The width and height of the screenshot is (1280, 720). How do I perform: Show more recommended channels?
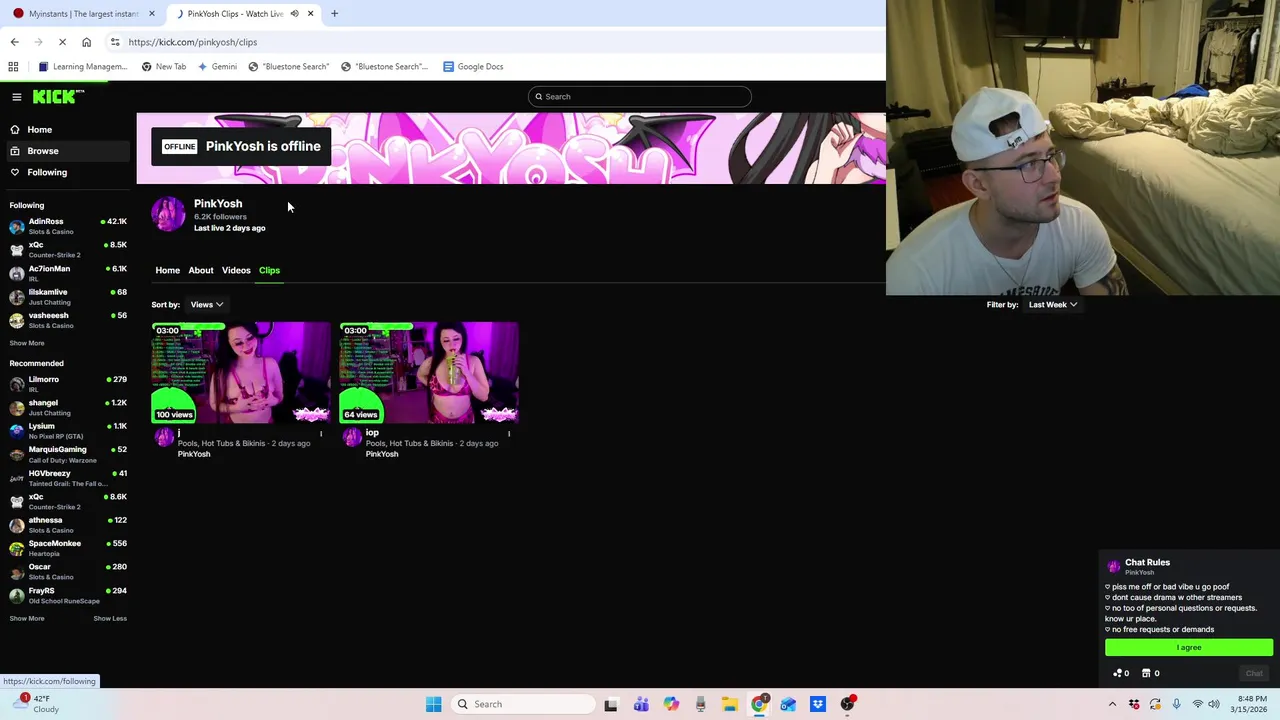point(27,618)
